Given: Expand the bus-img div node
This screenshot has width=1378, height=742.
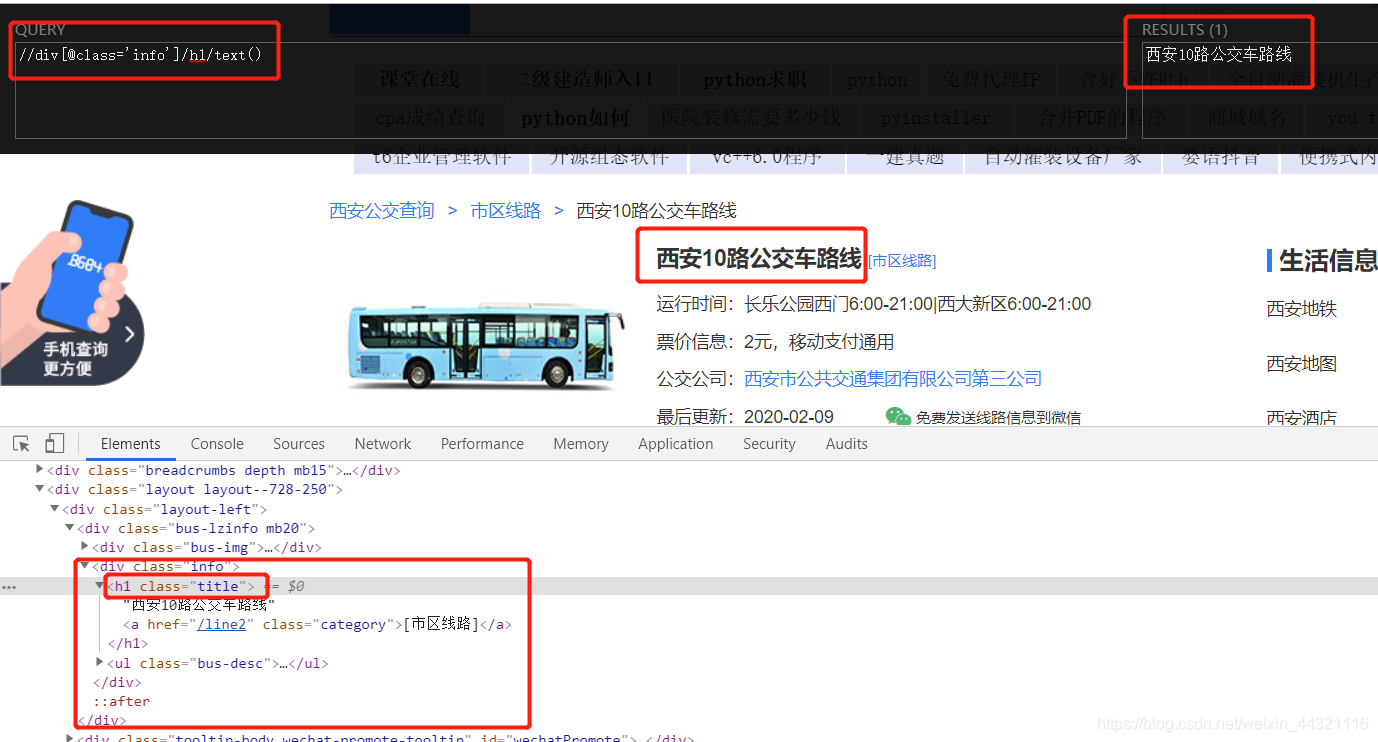Looking at the screenshot, I should (x=85, y=547).
